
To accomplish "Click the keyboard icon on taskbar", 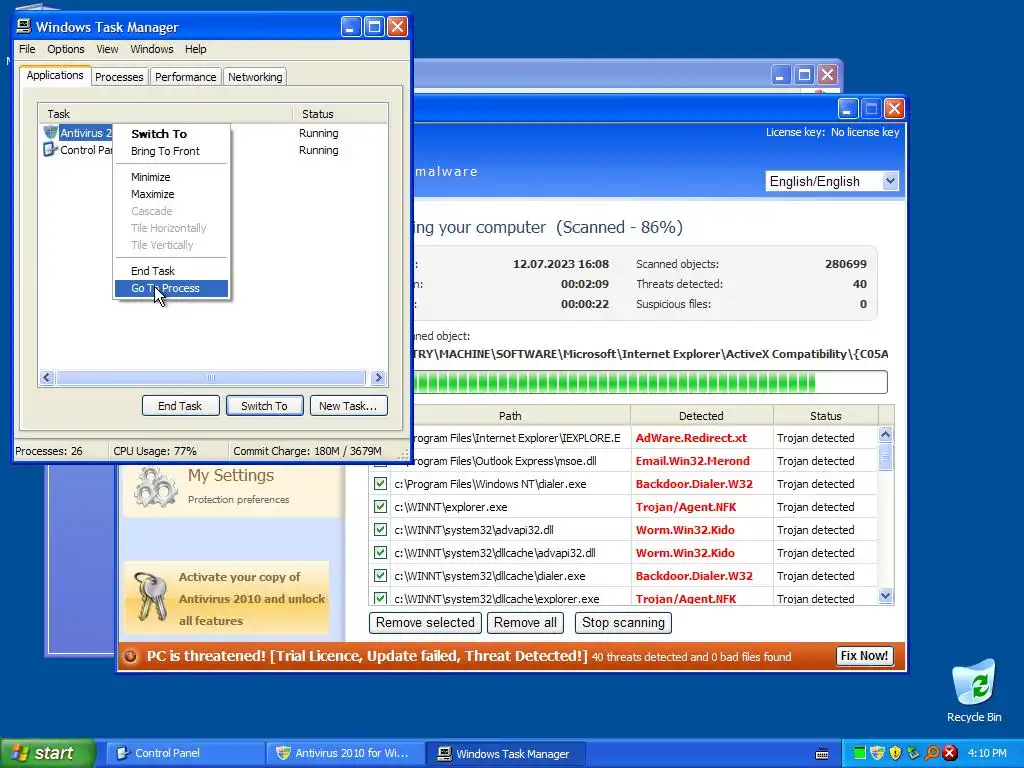I will click(822, 754).
